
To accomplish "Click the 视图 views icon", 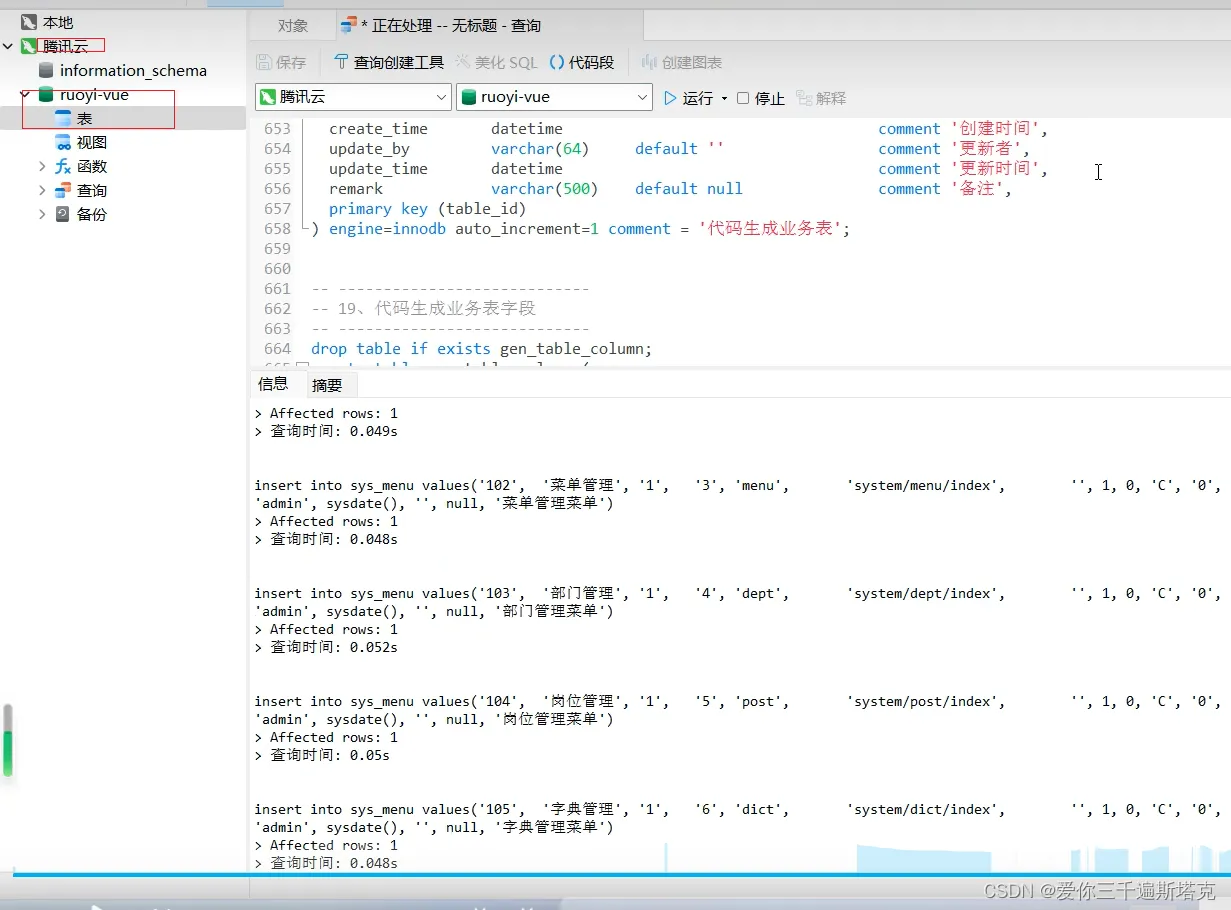I will click(63, 142).
